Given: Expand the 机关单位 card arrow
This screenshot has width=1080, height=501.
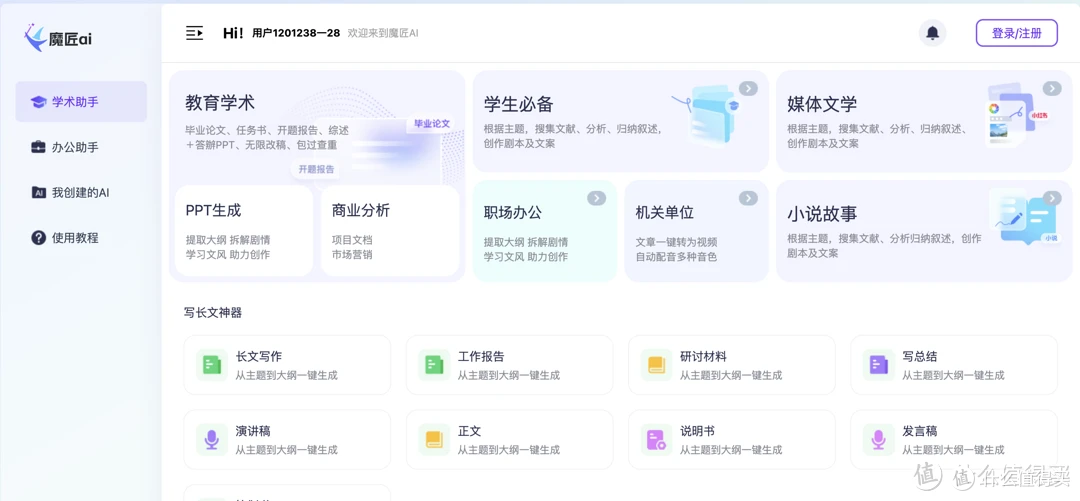Looking at the screenshot, I should [x=748, y=198].
